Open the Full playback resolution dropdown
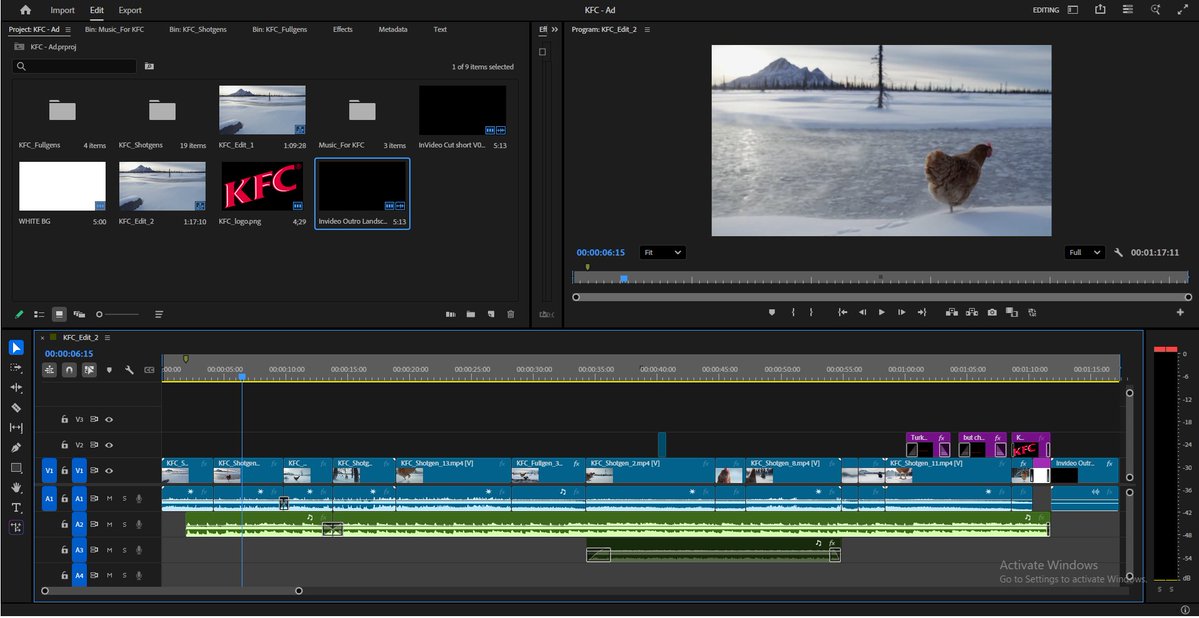Viewport: 1199px width, 618px height. tap(1084, 252)
